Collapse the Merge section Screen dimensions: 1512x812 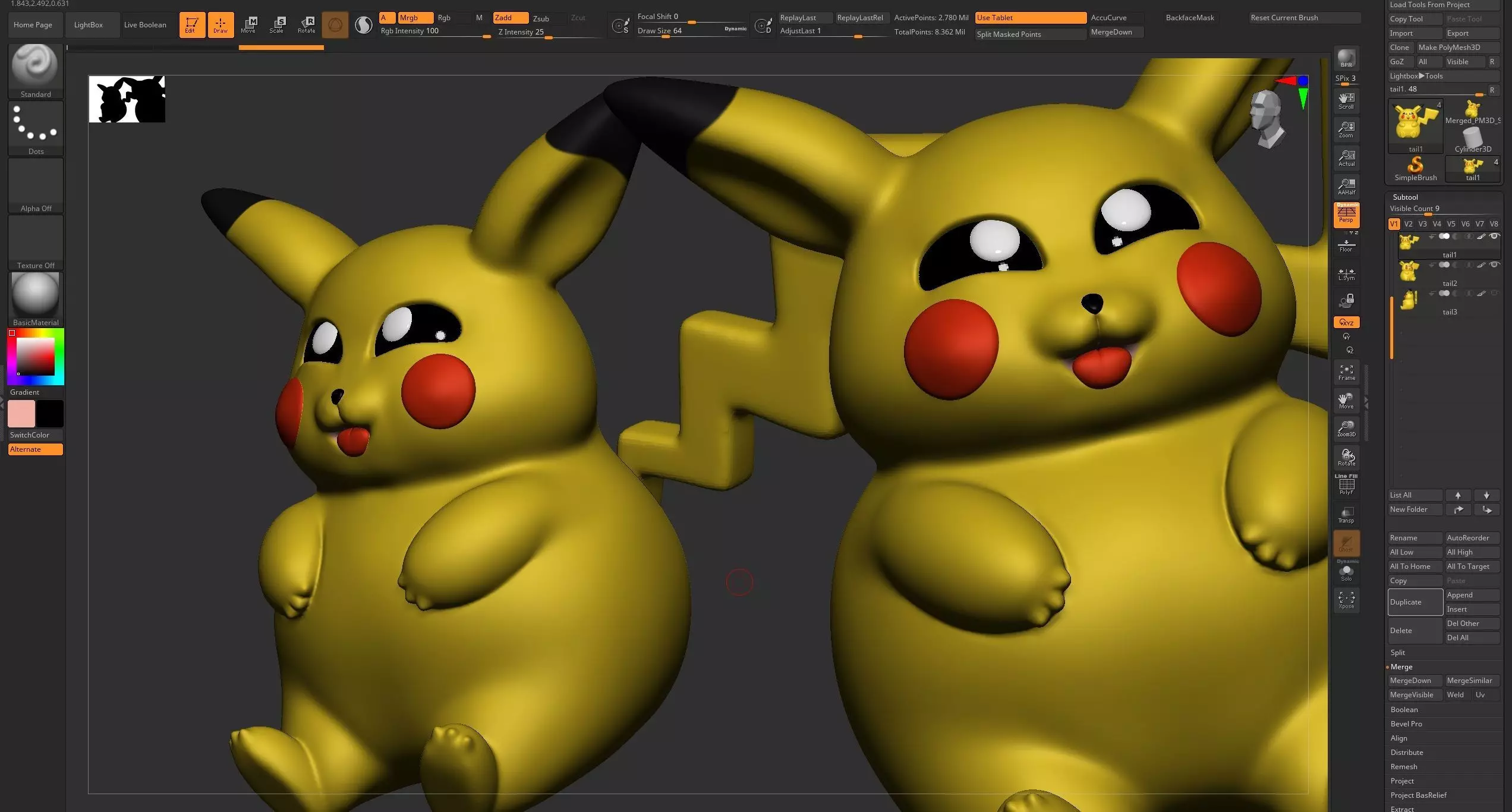pyautogui.click(x=1401, y=666)
